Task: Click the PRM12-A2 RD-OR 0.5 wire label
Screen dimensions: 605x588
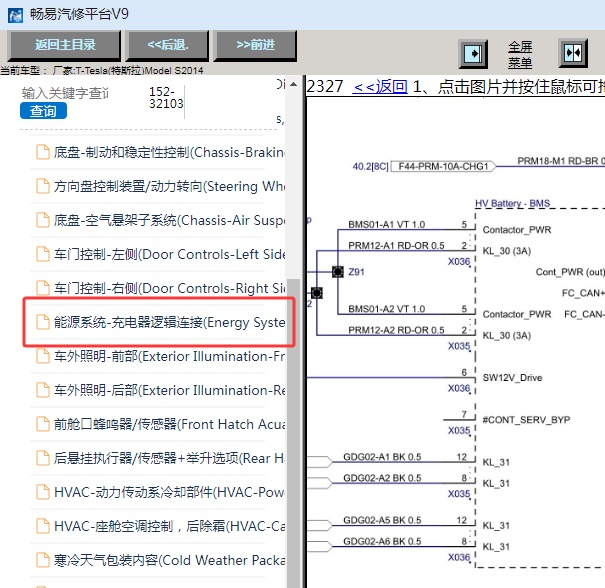Action: pyautogui.click(x=396, y=330)
